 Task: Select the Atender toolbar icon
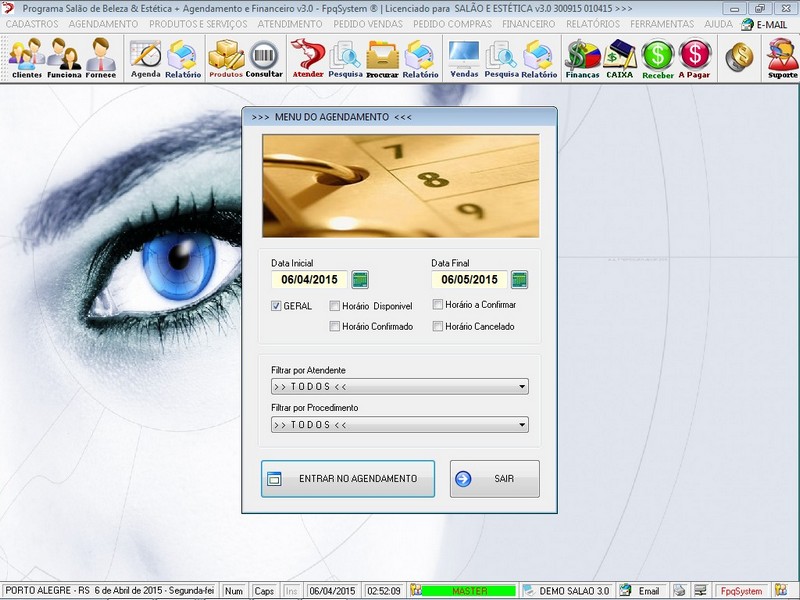coord(307,58)
